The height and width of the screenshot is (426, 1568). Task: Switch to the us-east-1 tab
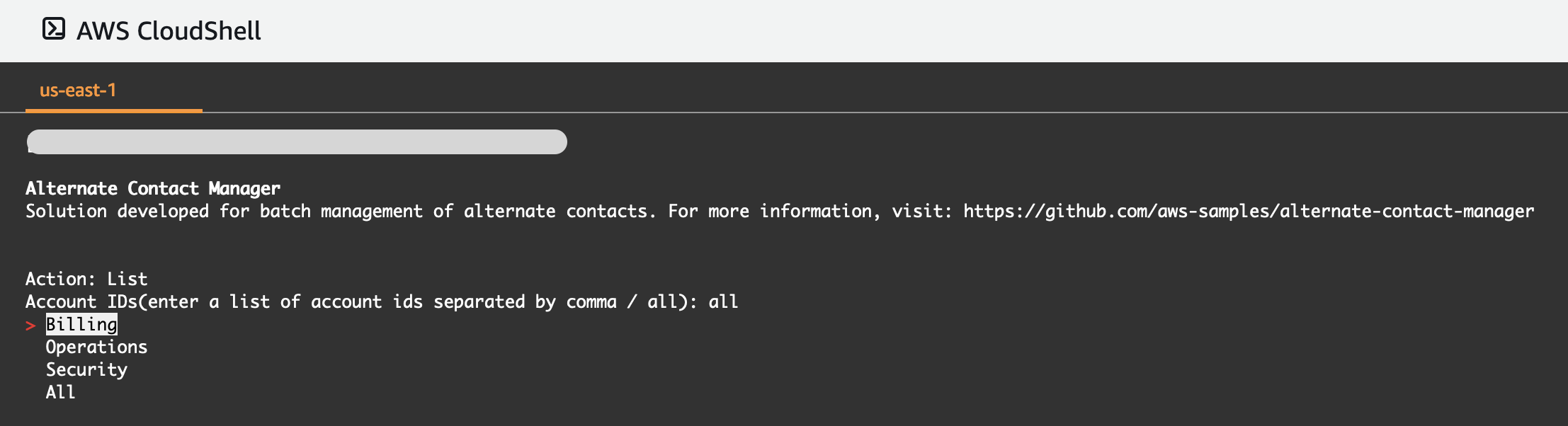(x=78, y=91)
